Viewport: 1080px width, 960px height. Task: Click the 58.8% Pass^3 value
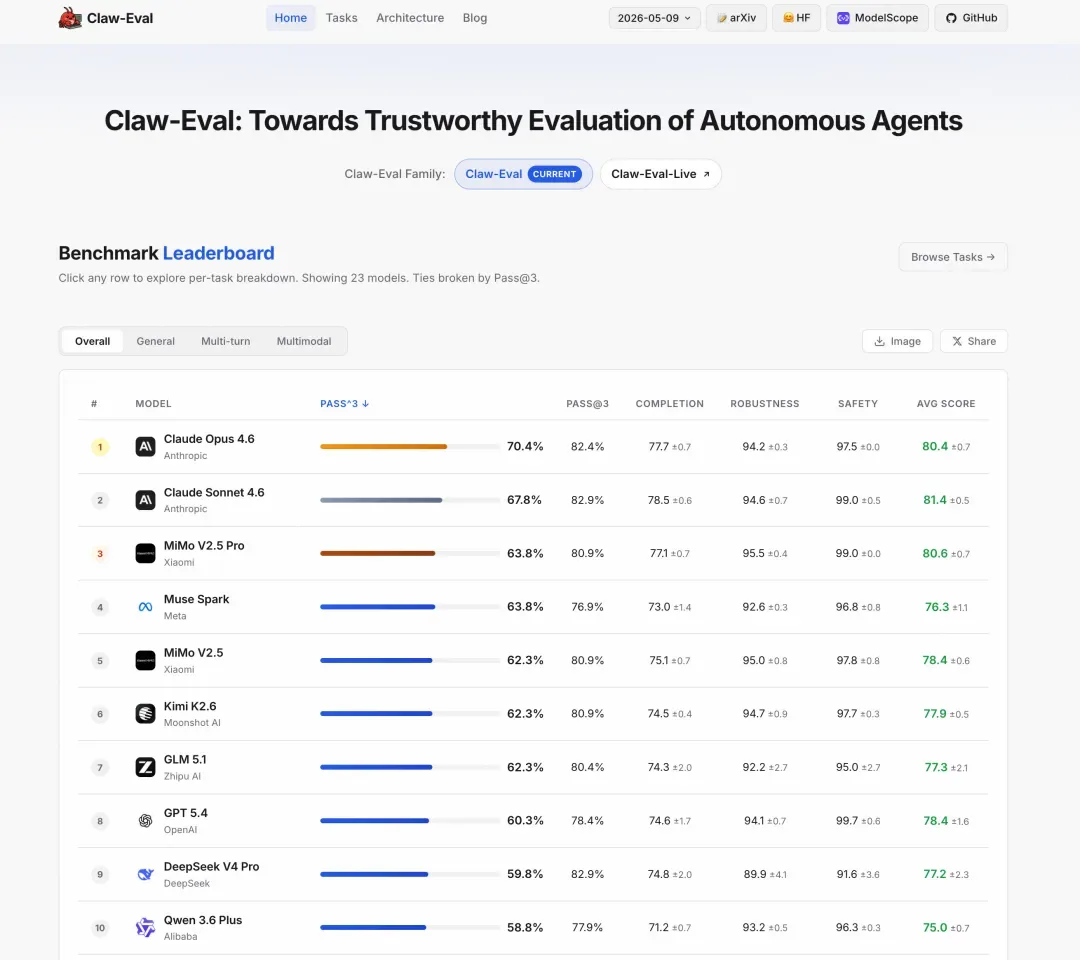[x=525, y=928]
